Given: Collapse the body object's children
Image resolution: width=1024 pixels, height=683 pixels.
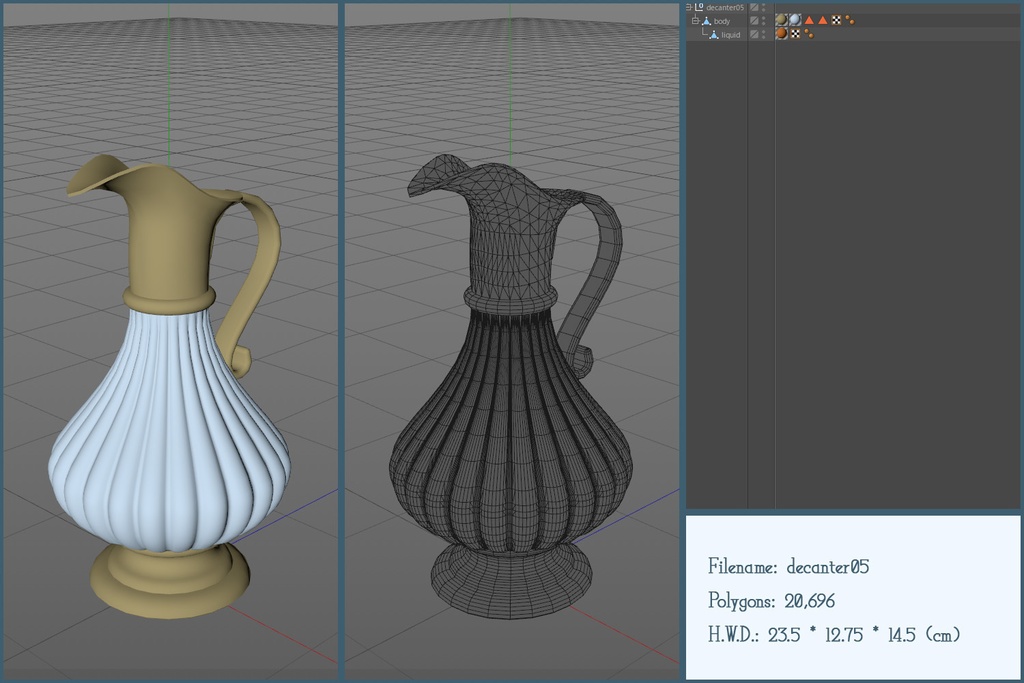Looking at the screenshot, I should click(695, 20).
